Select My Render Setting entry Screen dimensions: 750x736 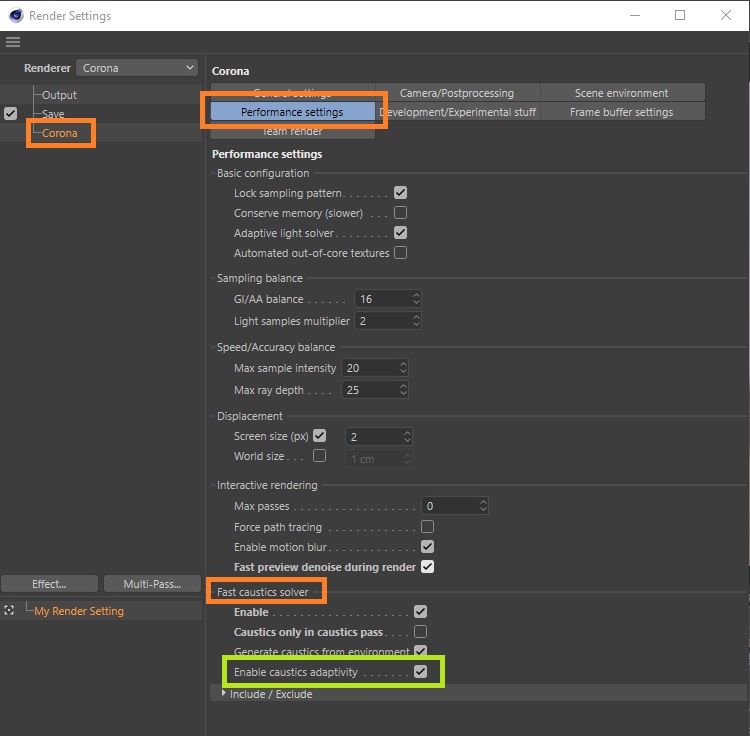coord(79,611)
